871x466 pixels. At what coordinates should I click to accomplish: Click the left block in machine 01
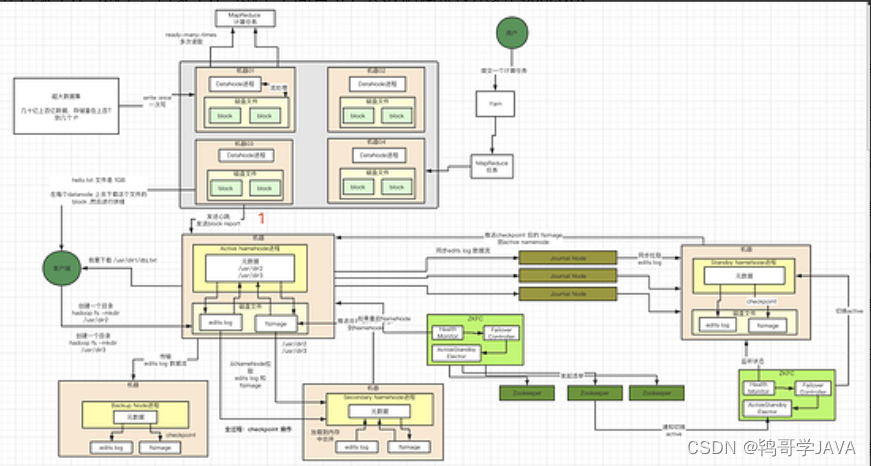(225, 116)
